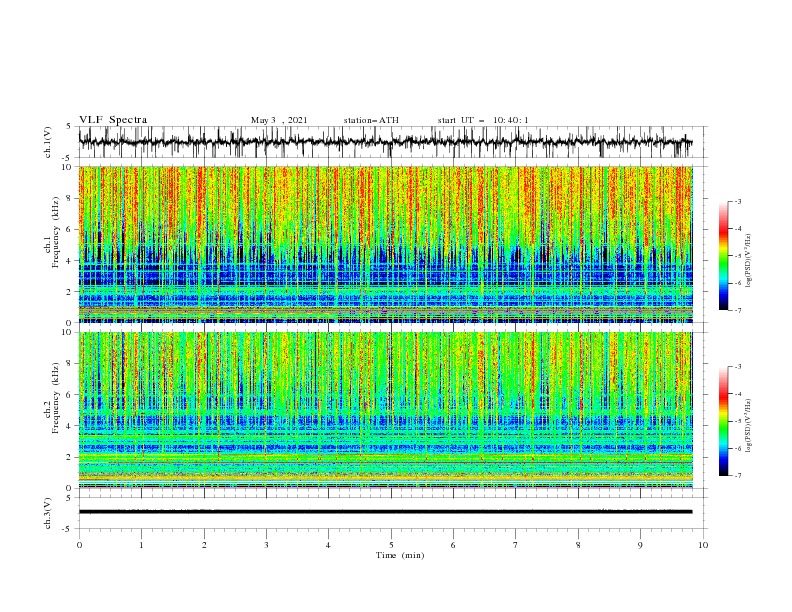Click the "VLF Spectra" plot title

point(113,120)
